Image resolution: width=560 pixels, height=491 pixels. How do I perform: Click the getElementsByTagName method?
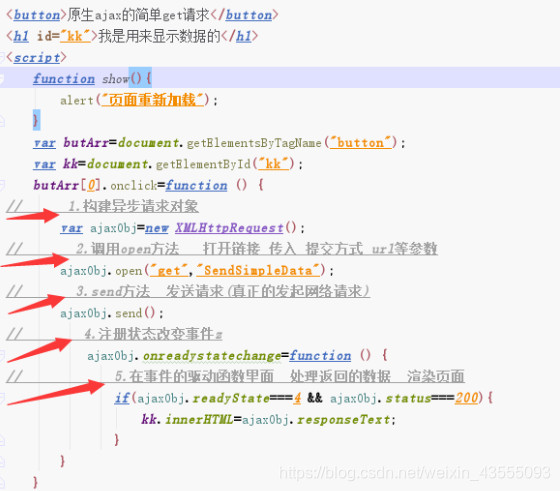coord(254,143)
